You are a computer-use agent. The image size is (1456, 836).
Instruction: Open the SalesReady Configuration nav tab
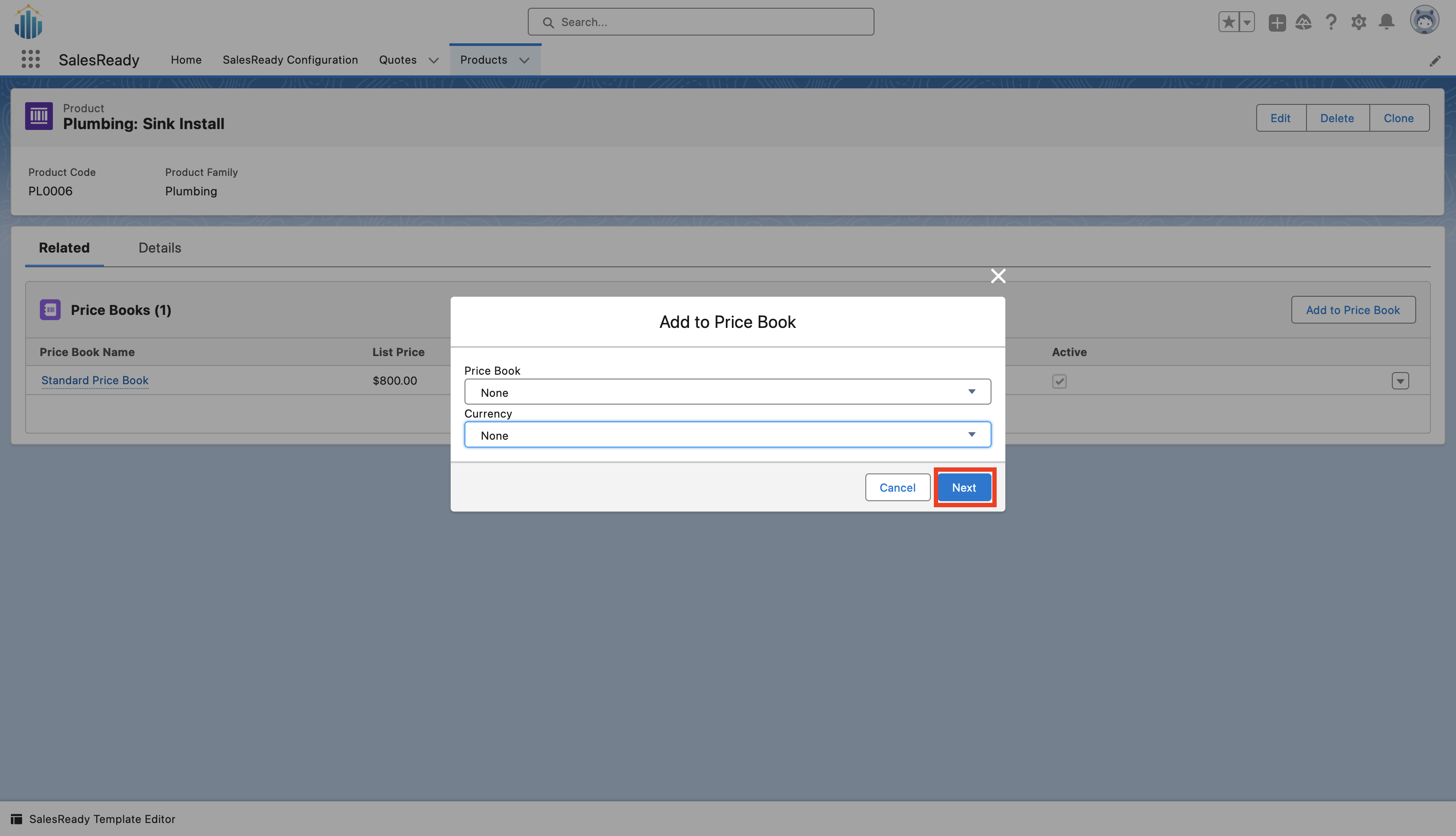(290, 60)
